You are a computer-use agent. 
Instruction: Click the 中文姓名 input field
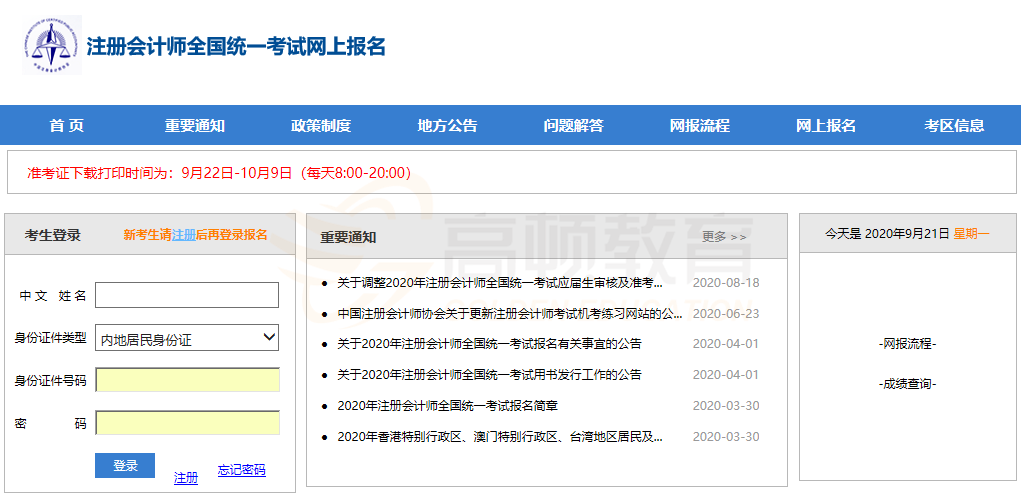[187, 295]
